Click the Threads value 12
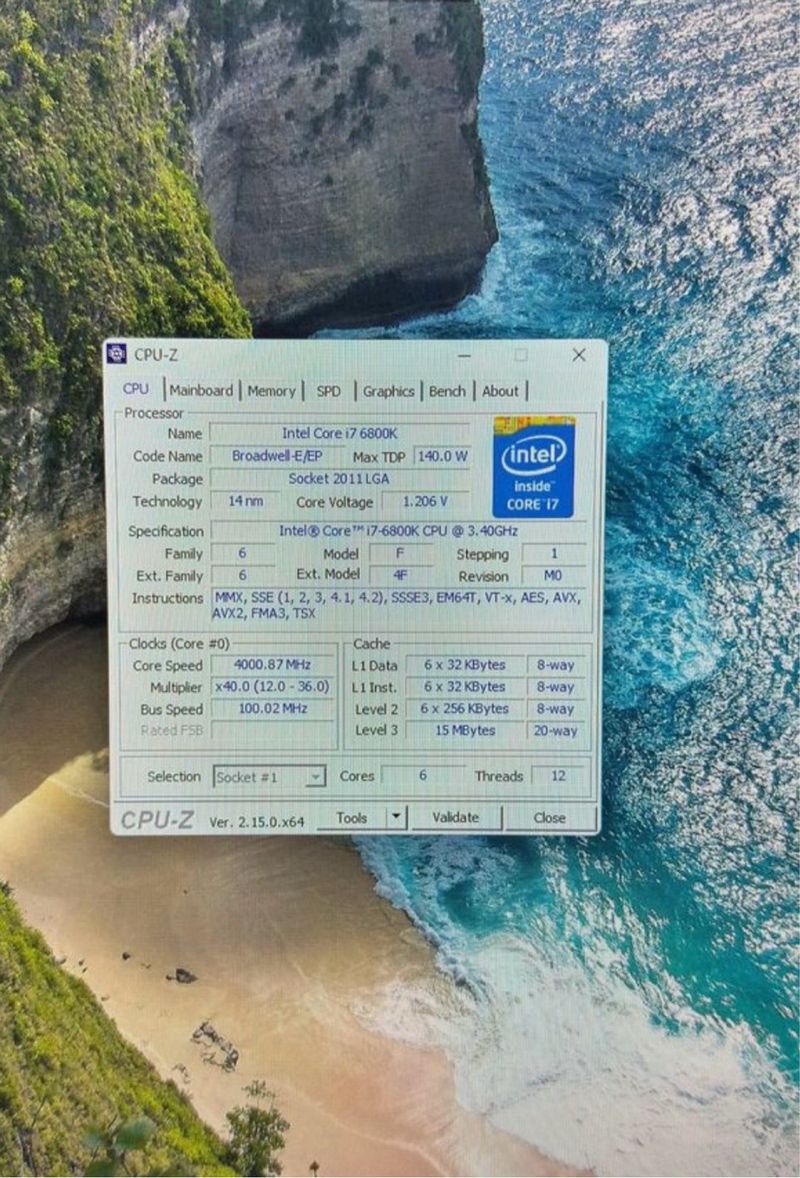The width and height of the screenshot is (800, 1178). pos(558,775)
